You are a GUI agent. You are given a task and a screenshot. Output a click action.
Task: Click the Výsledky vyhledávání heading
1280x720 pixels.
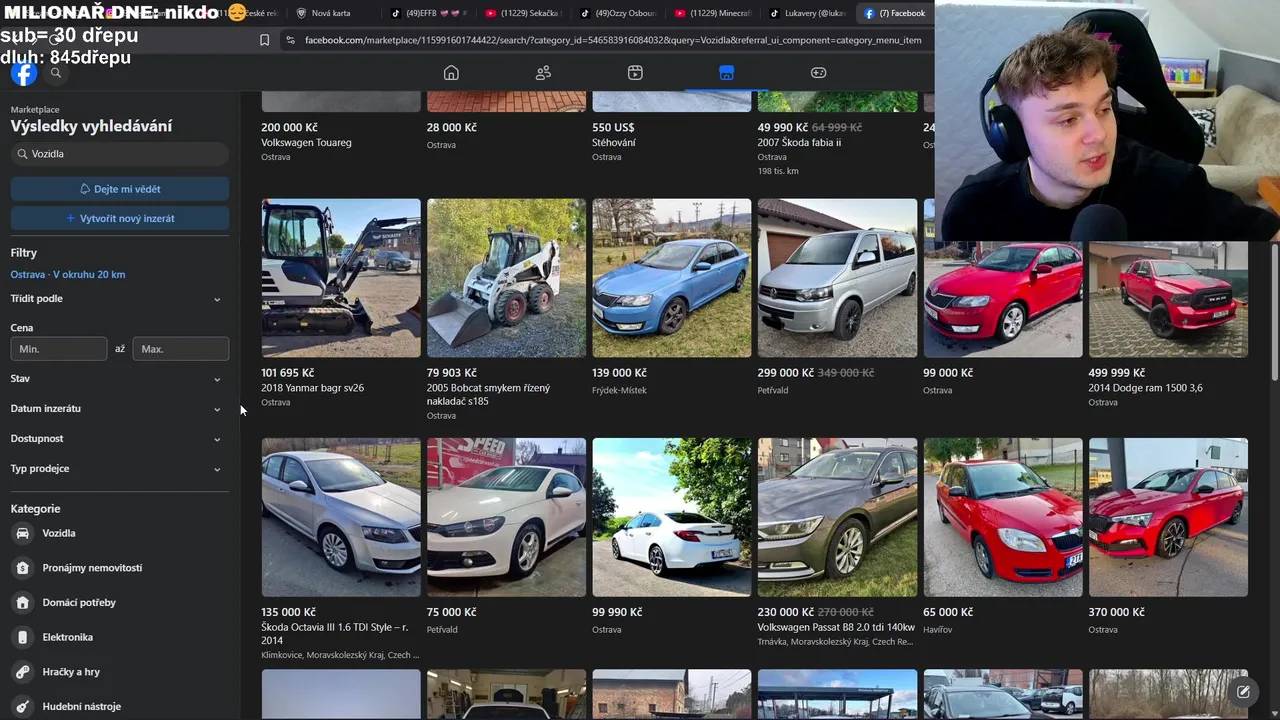pos(91,126)
